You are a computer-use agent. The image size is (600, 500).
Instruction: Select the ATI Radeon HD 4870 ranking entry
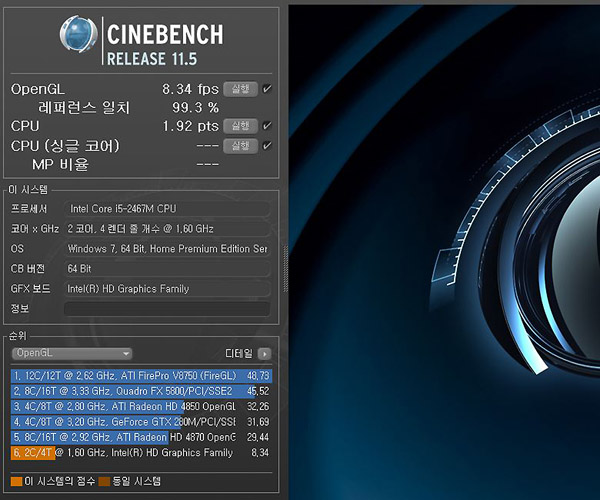point(141,437)
